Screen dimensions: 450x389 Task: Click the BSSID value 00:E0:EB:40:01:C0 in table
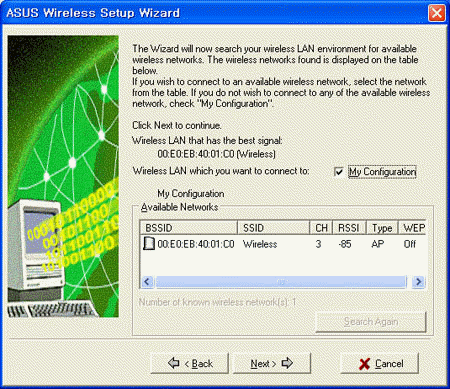click(196, 244)
